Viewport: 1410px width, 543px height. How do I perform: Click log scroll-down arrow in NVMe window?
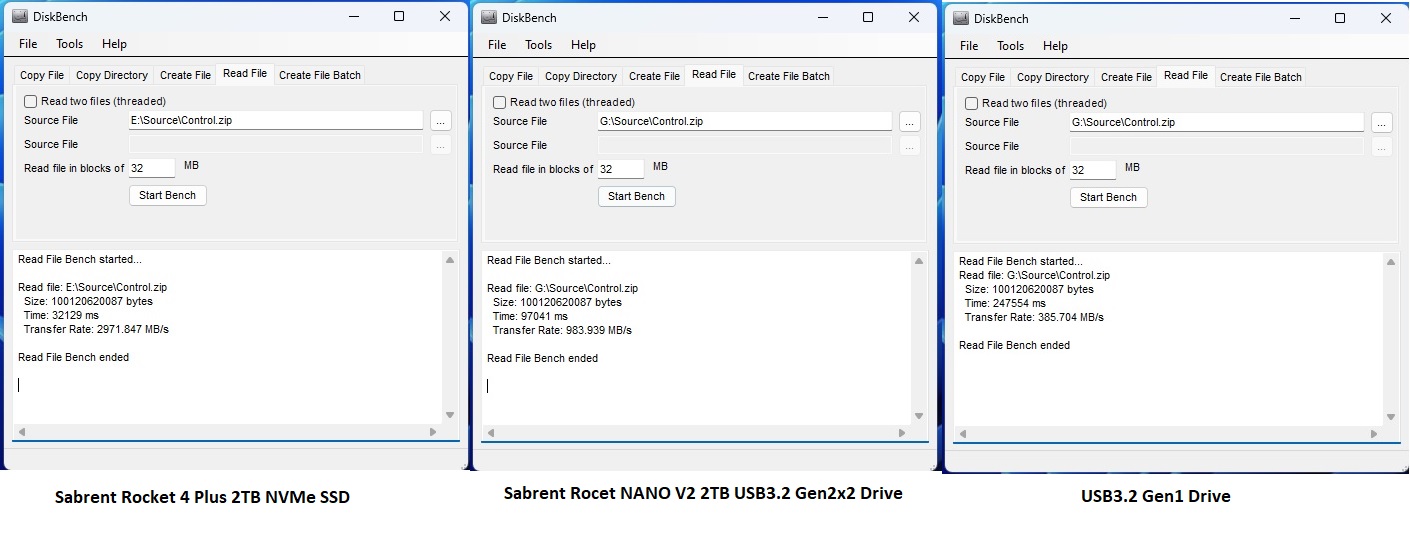pos(450,415)
